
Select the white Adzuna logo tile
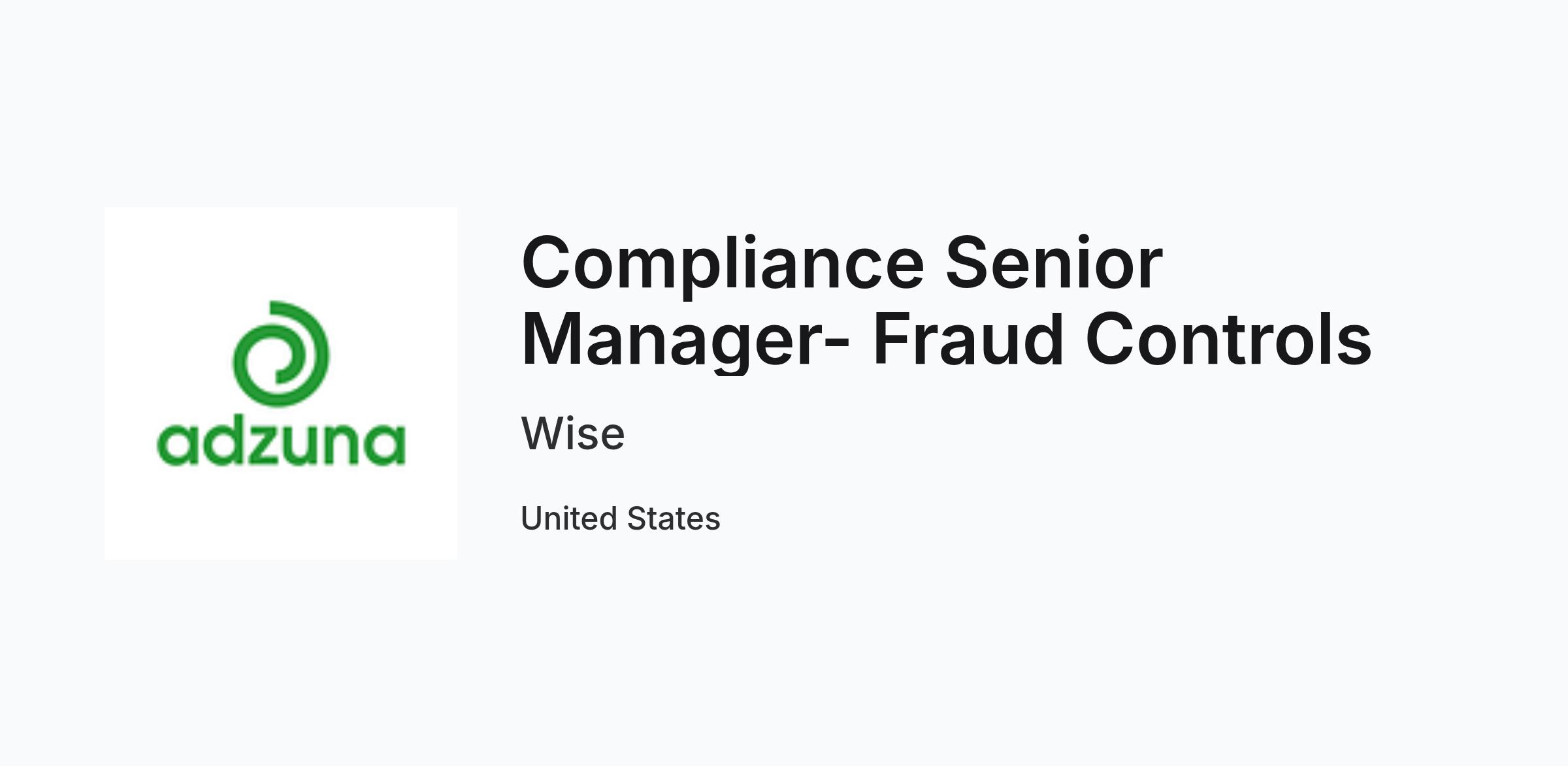281,383
